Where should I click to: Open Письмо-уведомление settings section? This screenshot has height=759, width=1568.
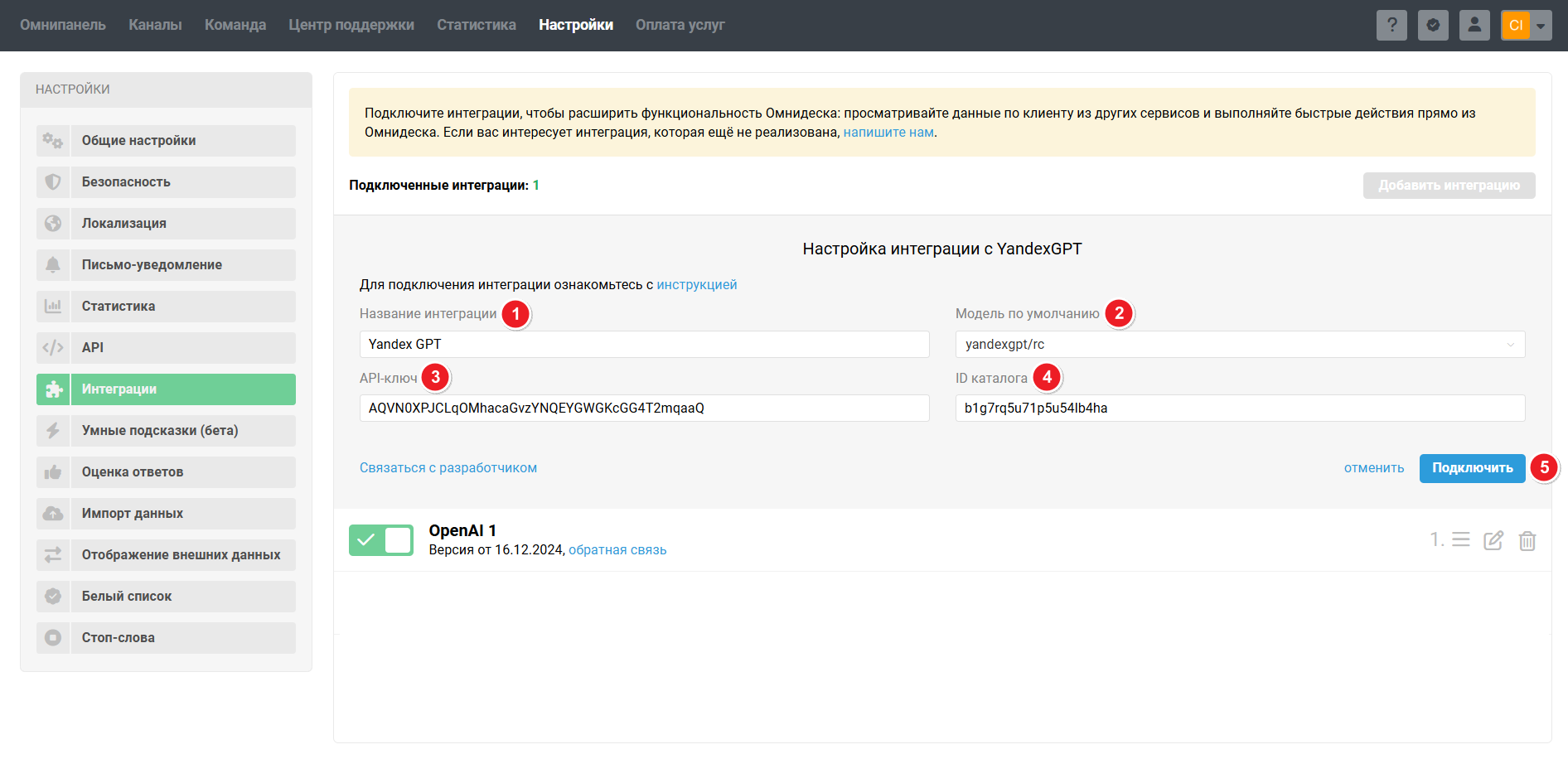(166, 265)
